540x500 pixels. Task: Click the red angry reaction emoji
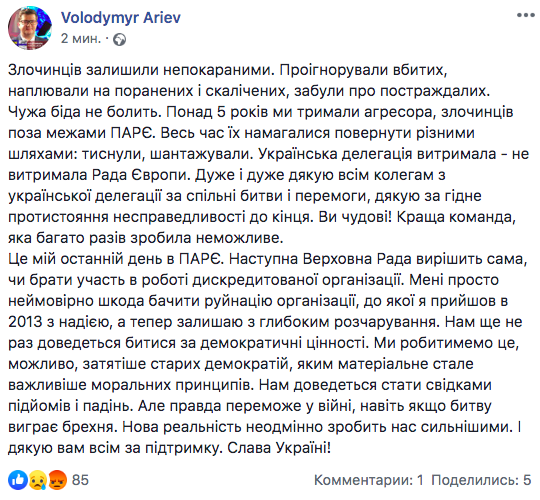[58, 480]
